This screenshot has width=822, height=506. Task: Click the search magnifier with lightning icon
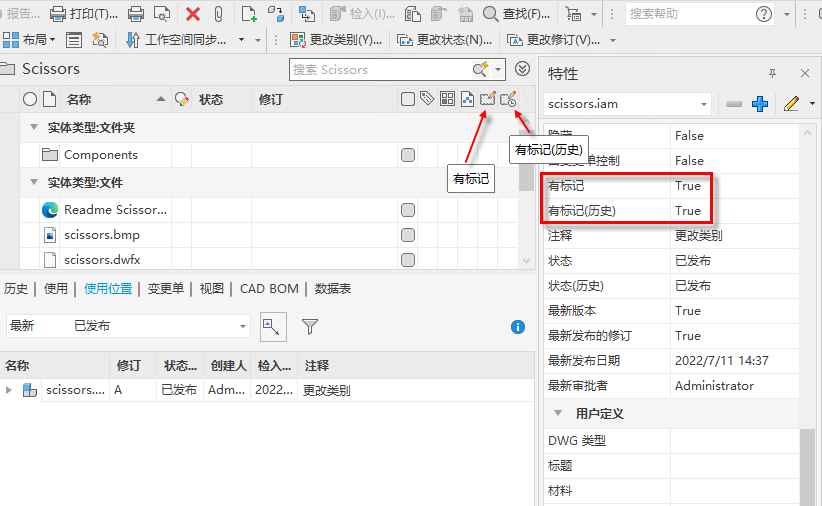tap(480, 69)
